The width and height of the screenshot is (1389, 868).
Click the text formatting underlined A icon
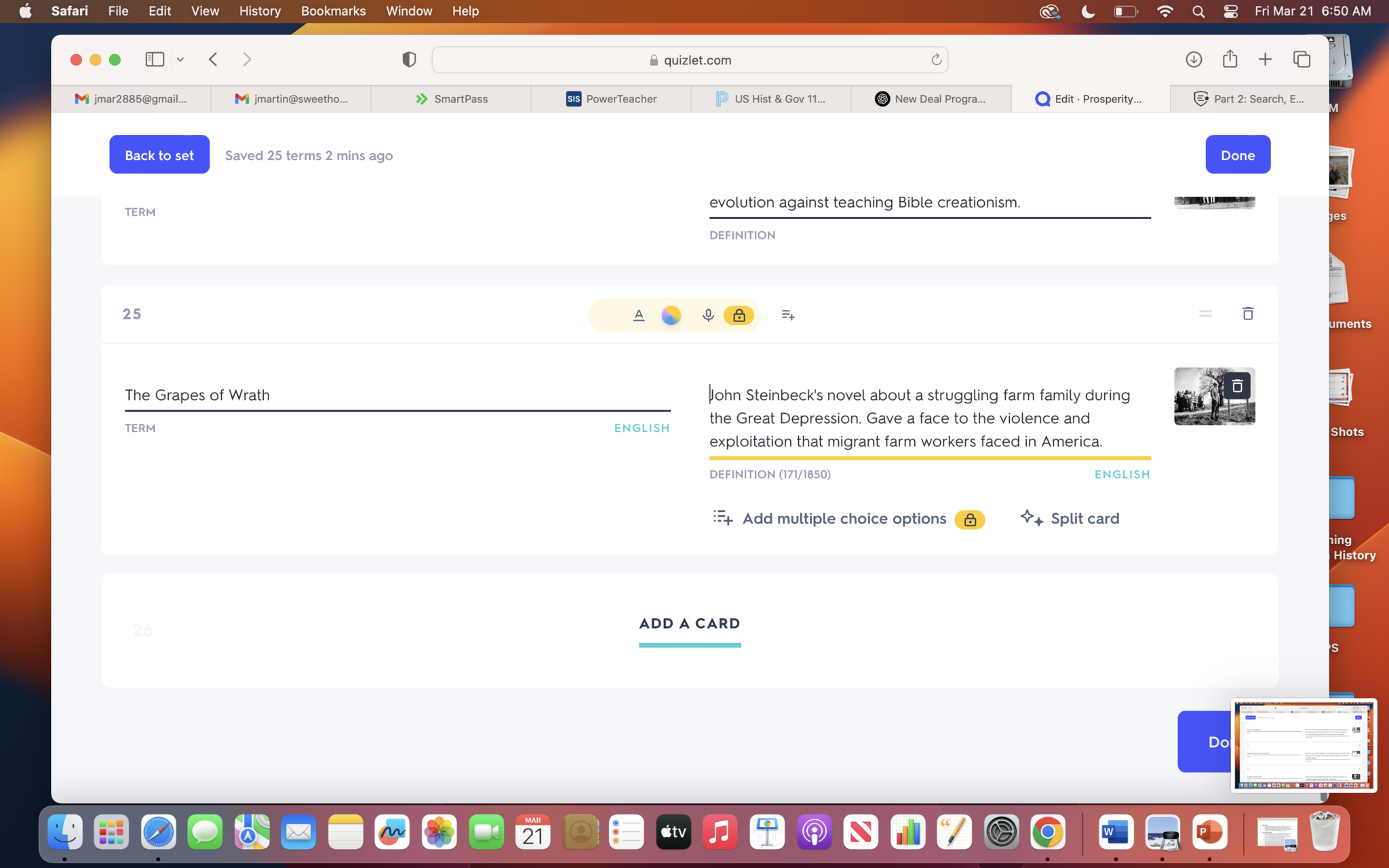[x=638, y=315]
